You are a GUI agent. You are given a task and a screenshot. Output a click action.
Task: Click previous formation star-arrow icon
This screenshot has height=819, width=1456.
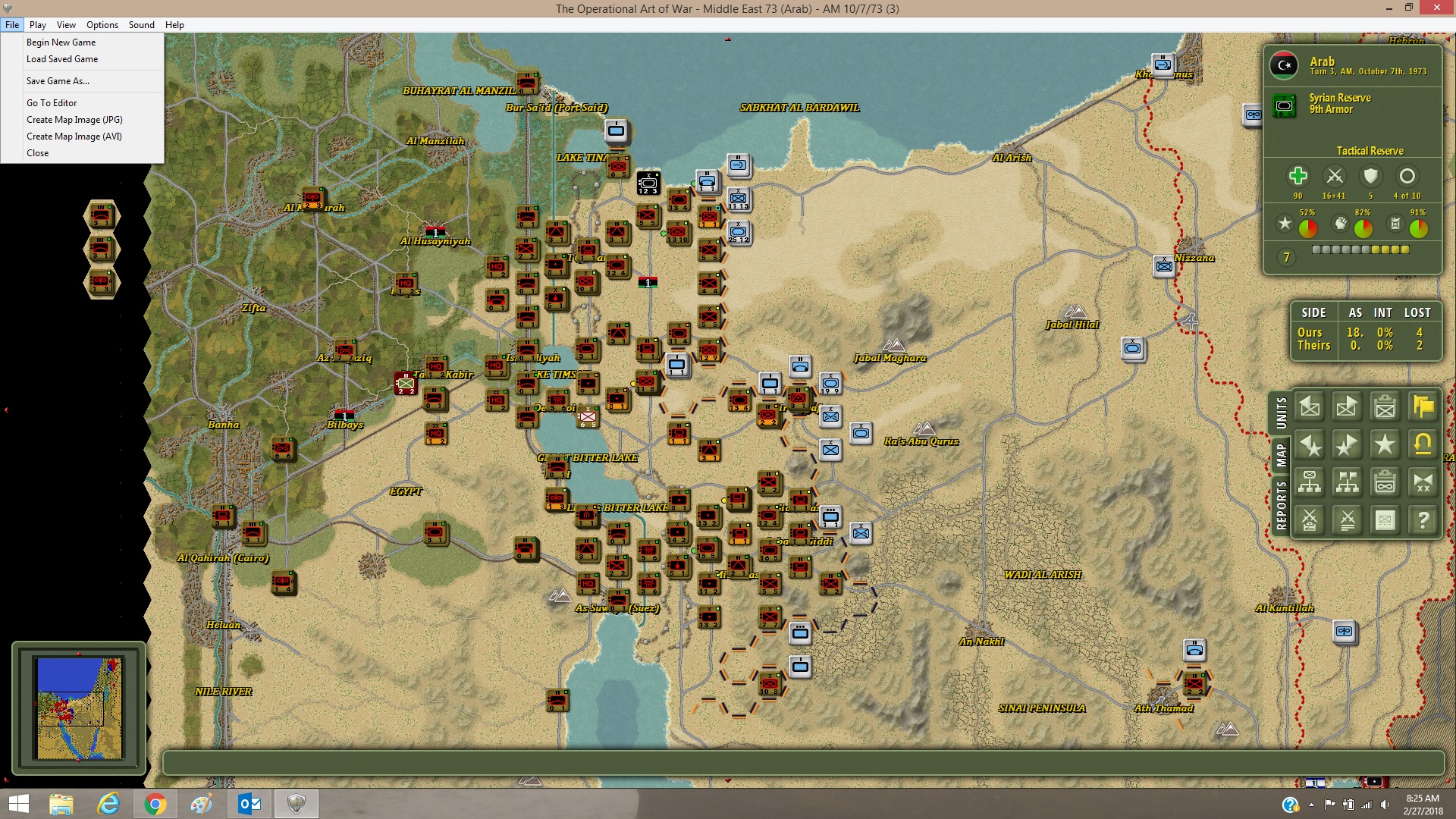point(1310,445)
